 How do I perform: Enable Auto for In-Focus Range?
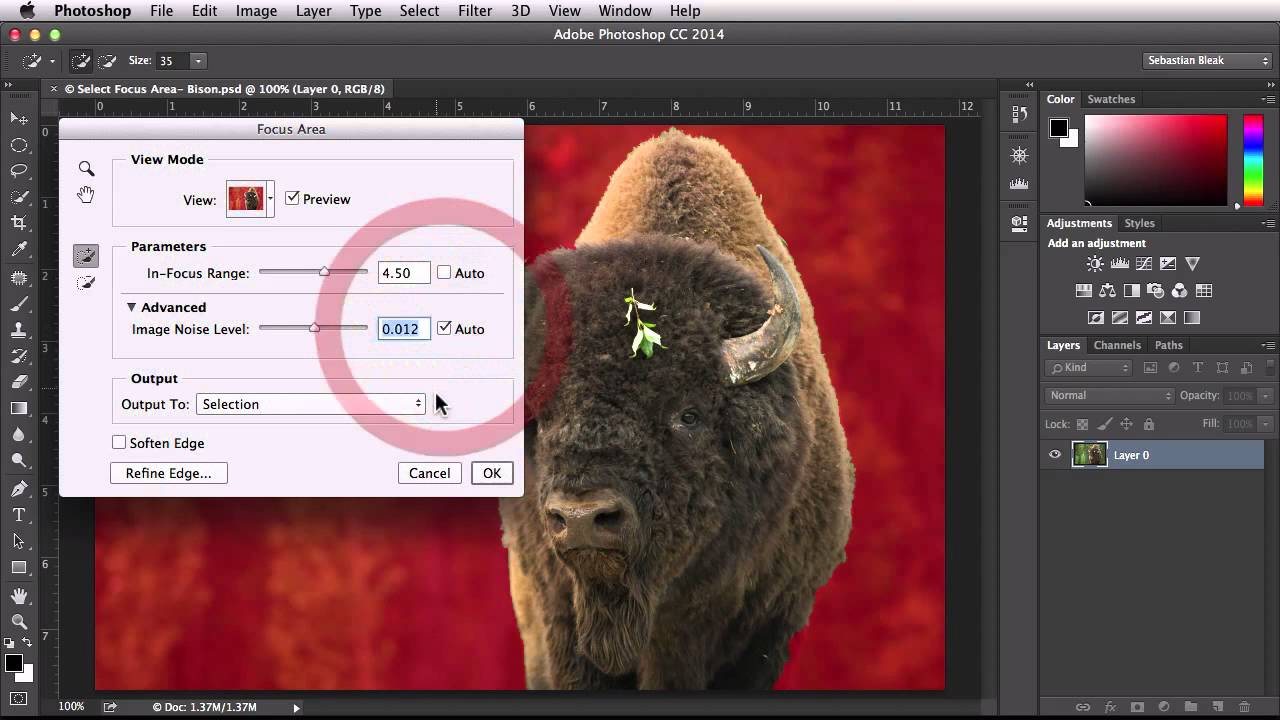point(444,273)
